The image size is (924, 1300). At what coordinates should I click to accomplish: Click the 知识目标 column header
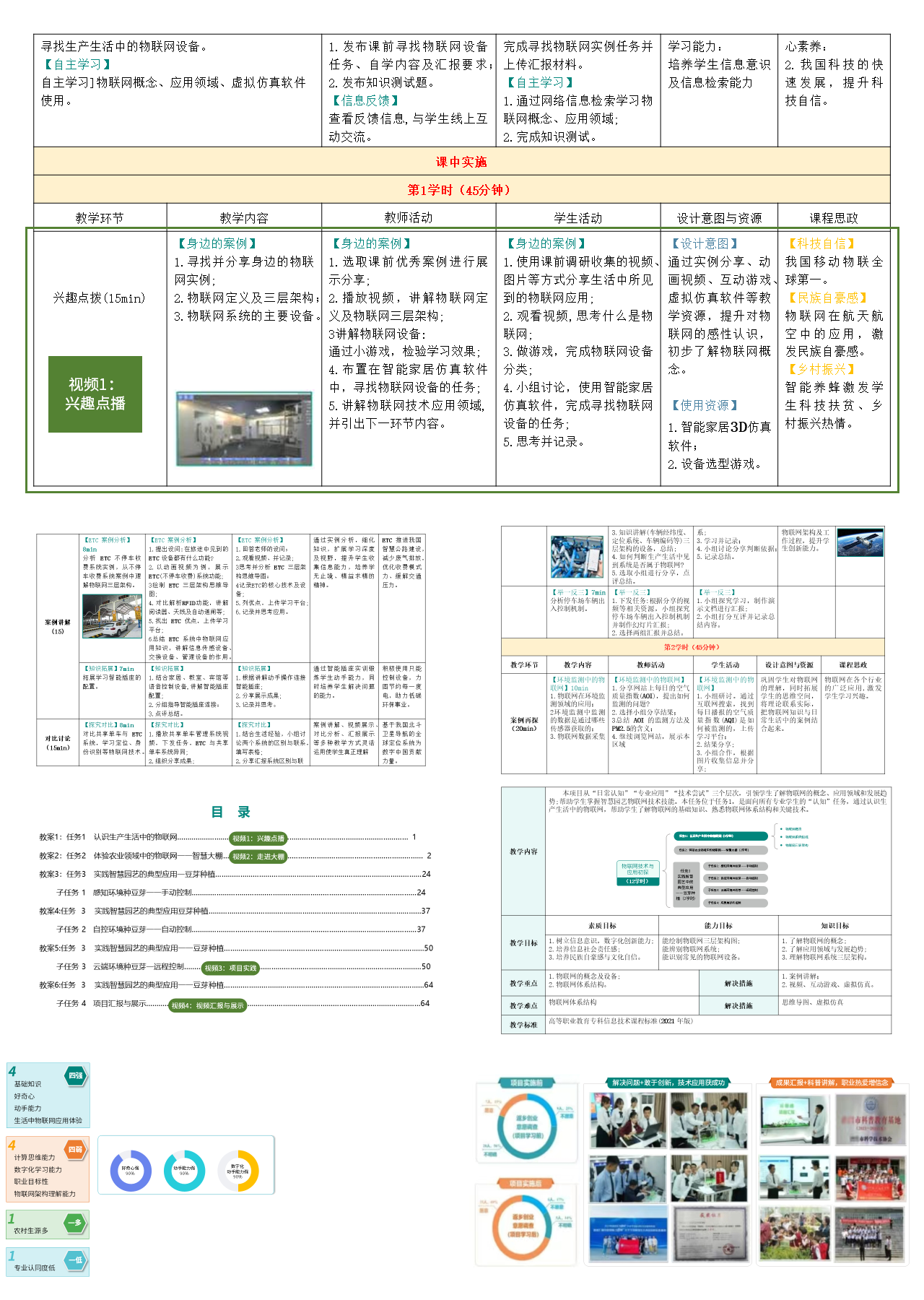(x=834, y=925)
